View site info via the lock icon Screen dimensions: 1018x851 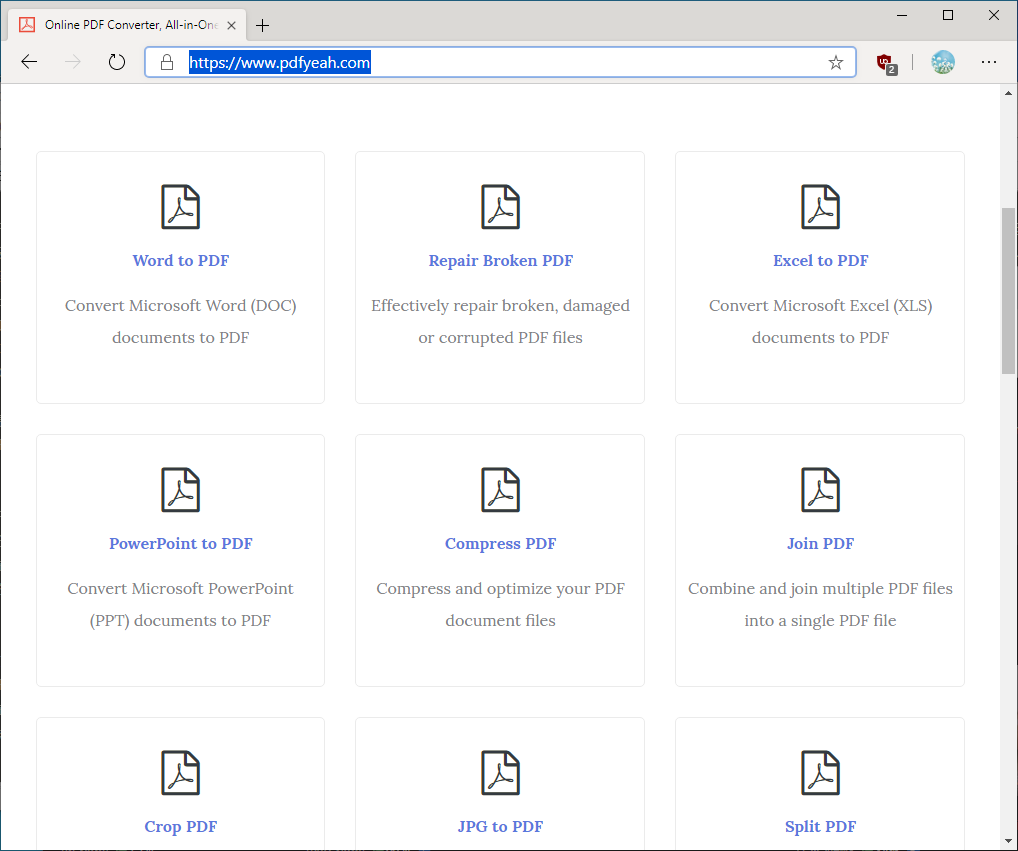tap(167, 62)
